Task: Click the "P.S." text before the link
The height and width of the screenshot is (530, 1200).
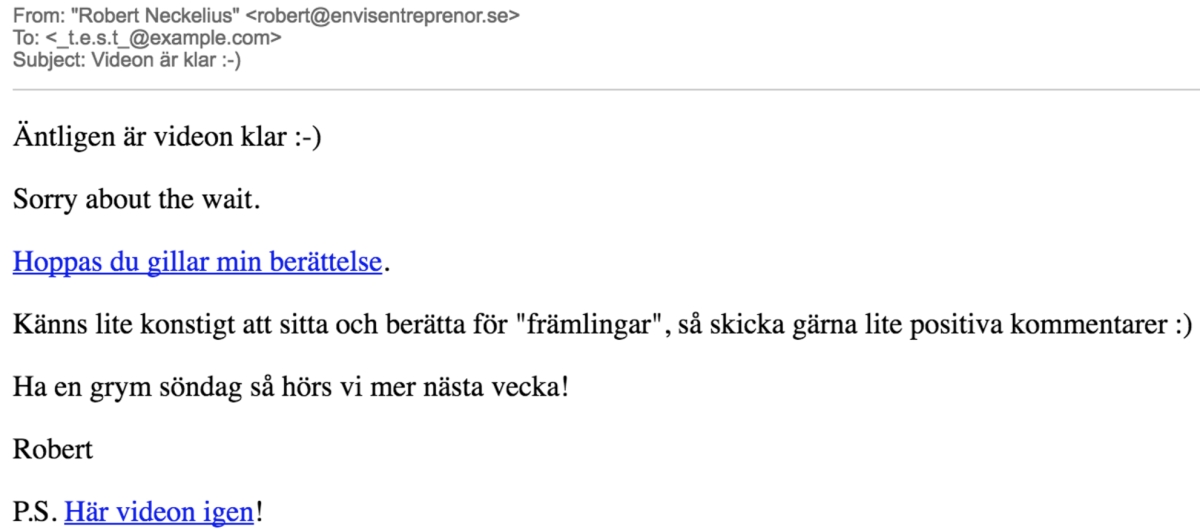Action: 35,512
